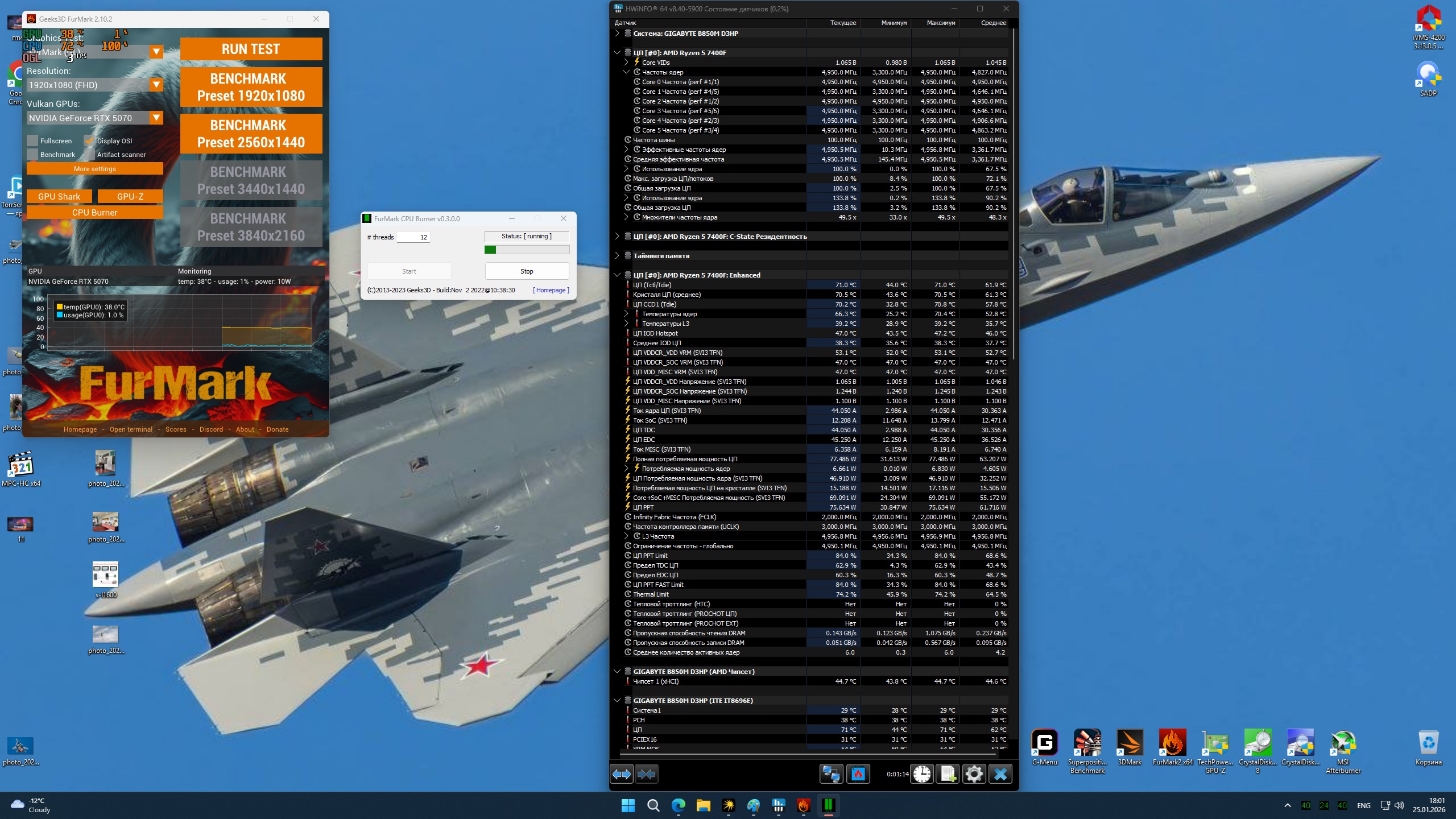Reset sensor values with clock icon
This screenshot has height=819, width=1456.
(922, 774)
